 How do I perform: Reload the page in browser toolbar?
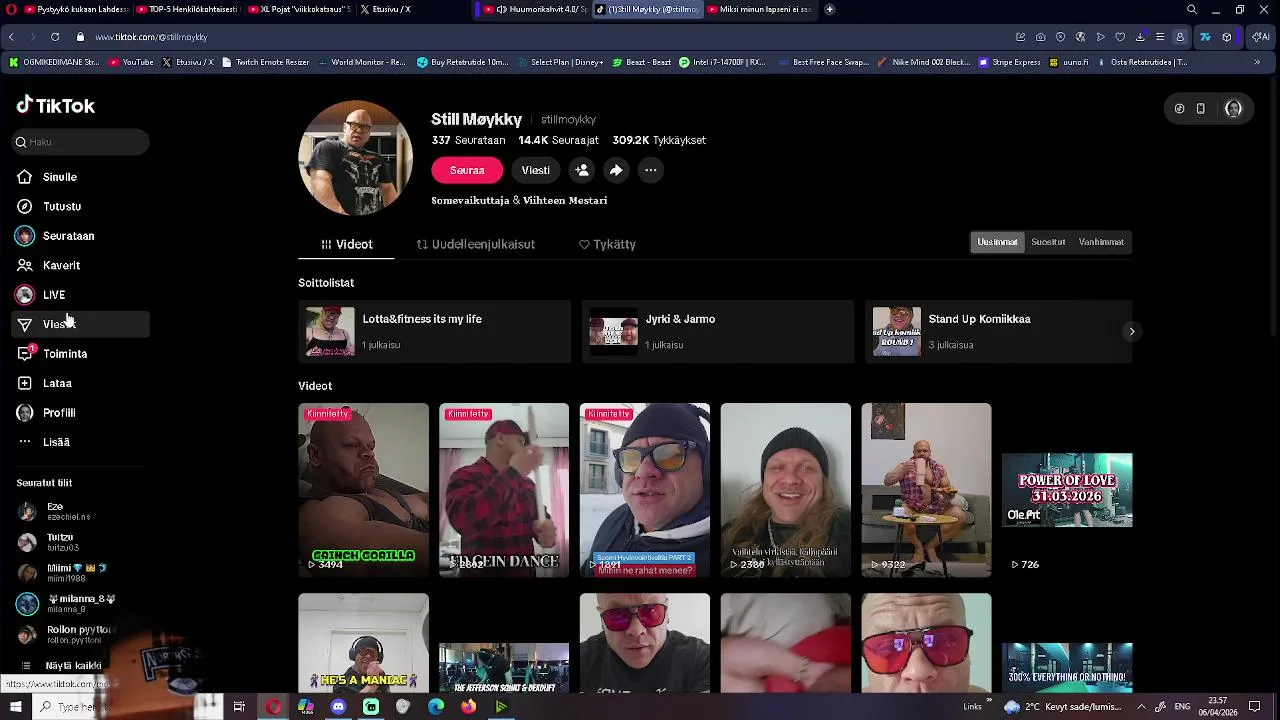click(x=54, y=37)
